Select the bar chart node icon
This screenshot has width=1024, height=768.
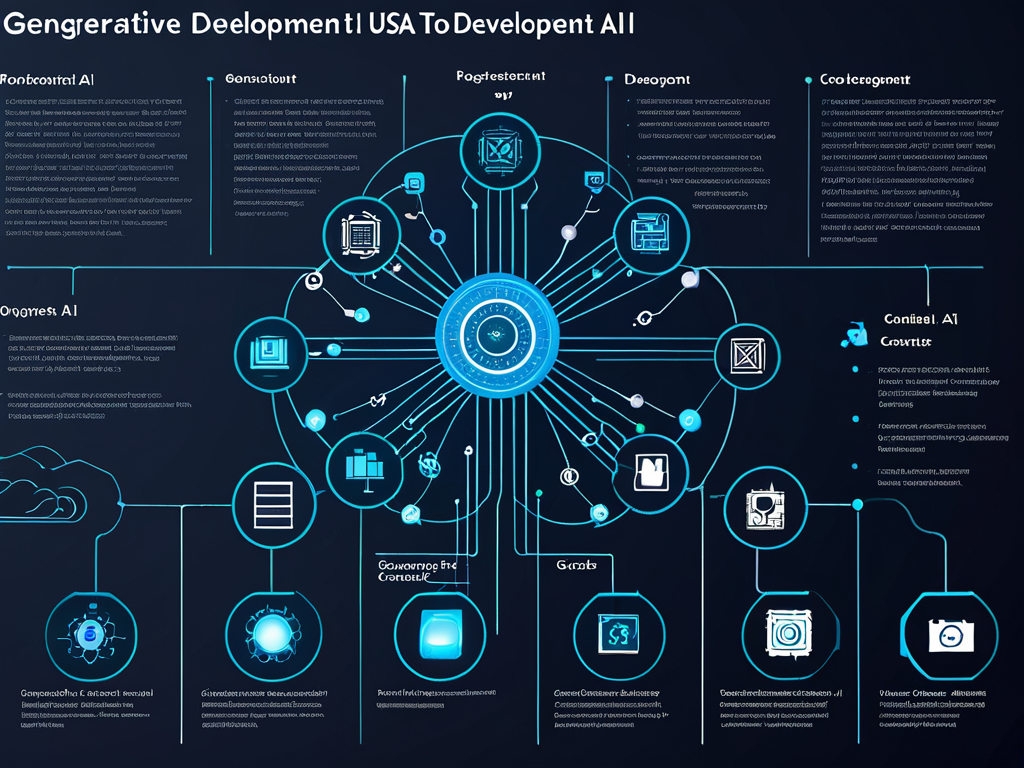pos(364,468)
